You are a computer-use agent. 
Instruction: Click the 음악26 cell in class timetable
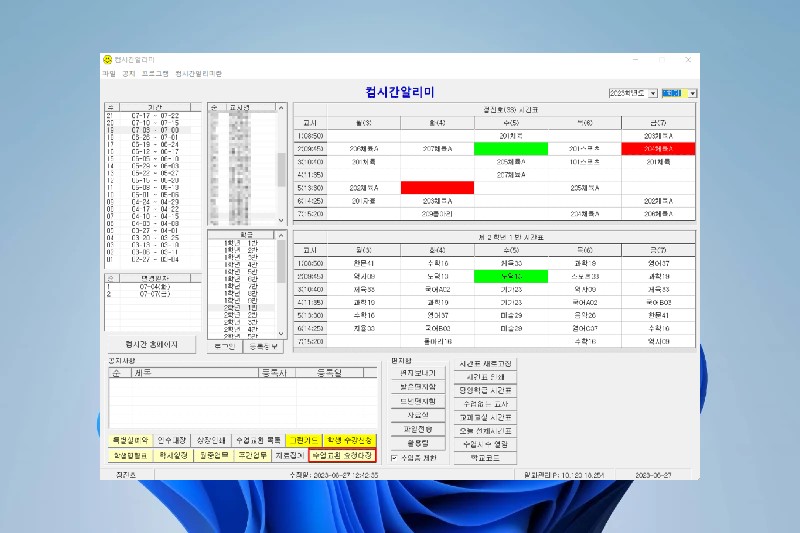pyautogui.click(x=585, y=315)
